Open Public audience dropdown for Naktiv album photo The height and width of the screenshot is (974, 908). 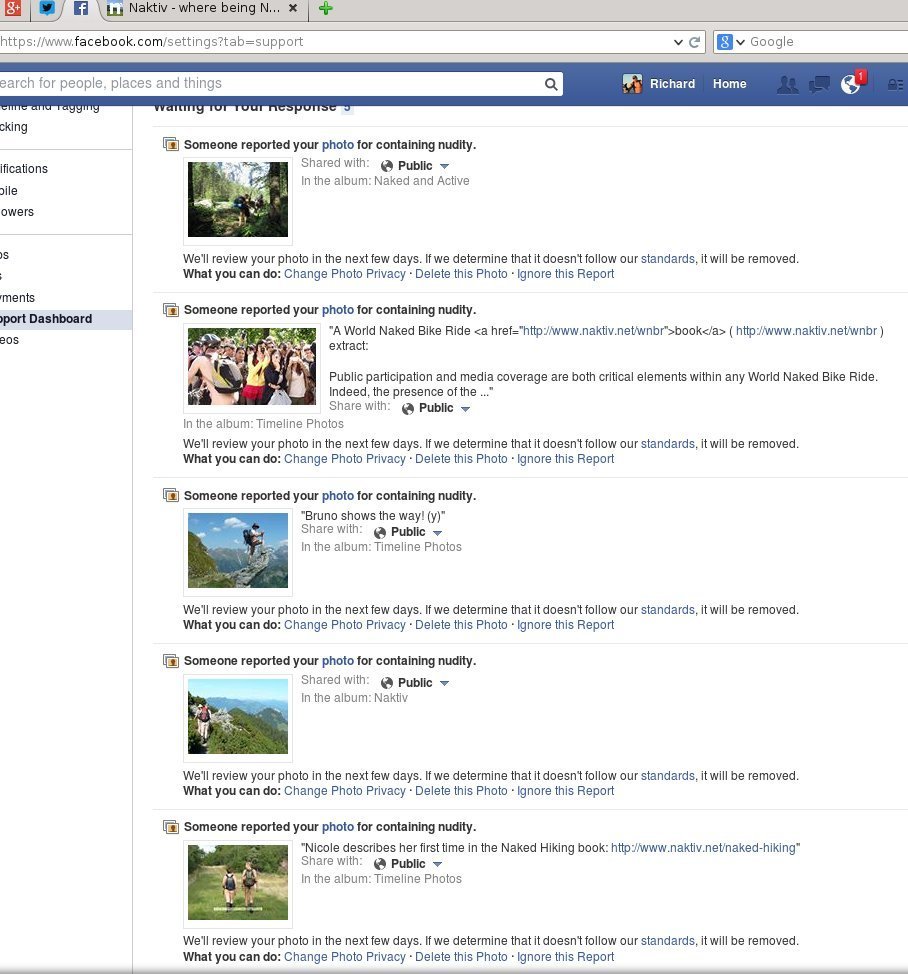click(x=423, y=683)
